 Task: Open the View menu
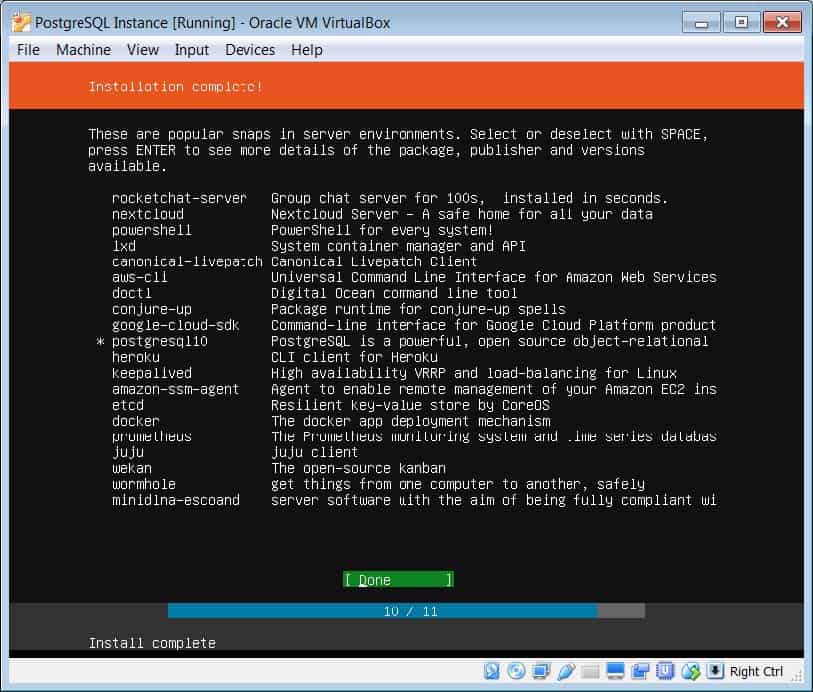point(143,50)
